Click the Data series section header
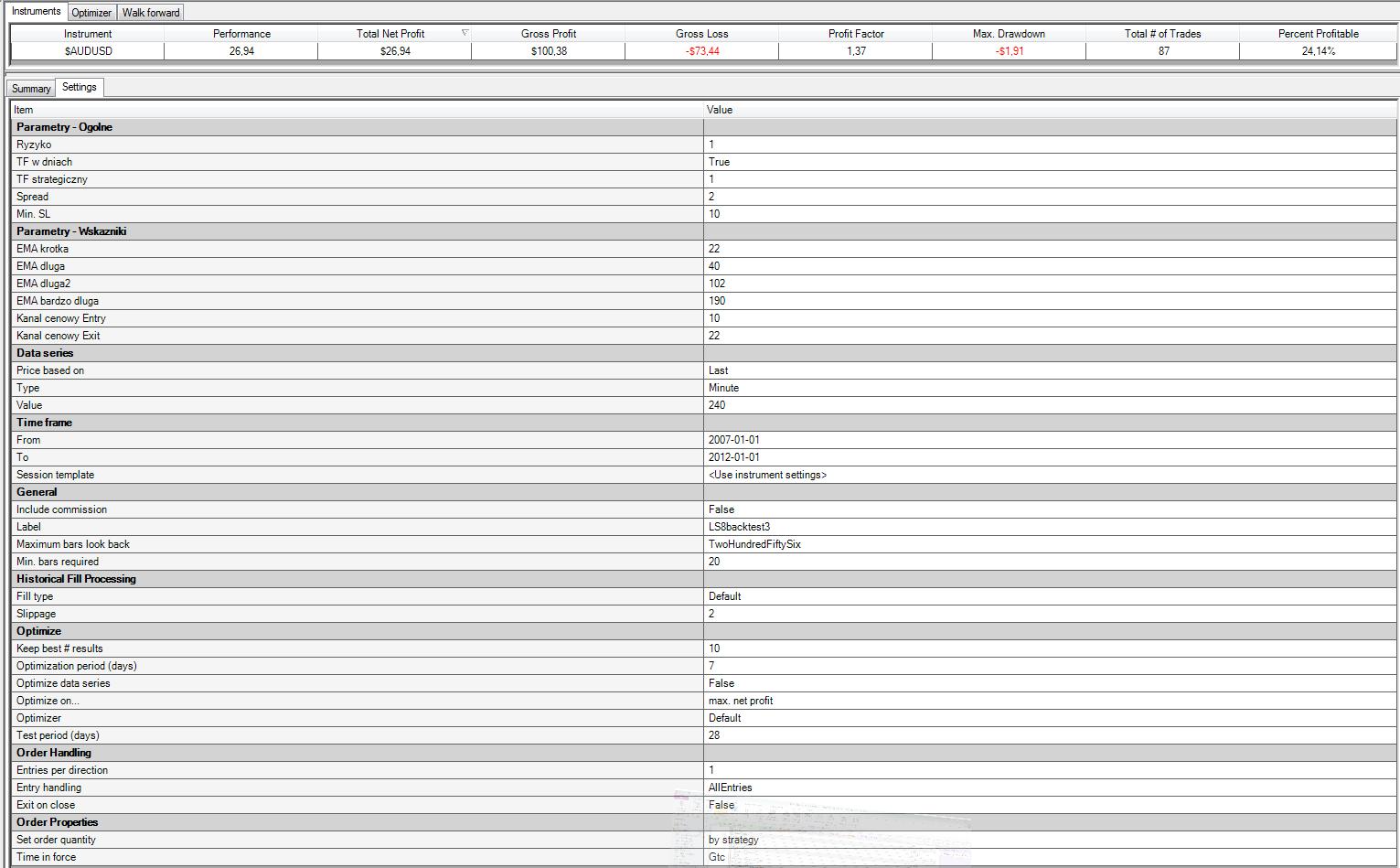 tap(45, 353)
